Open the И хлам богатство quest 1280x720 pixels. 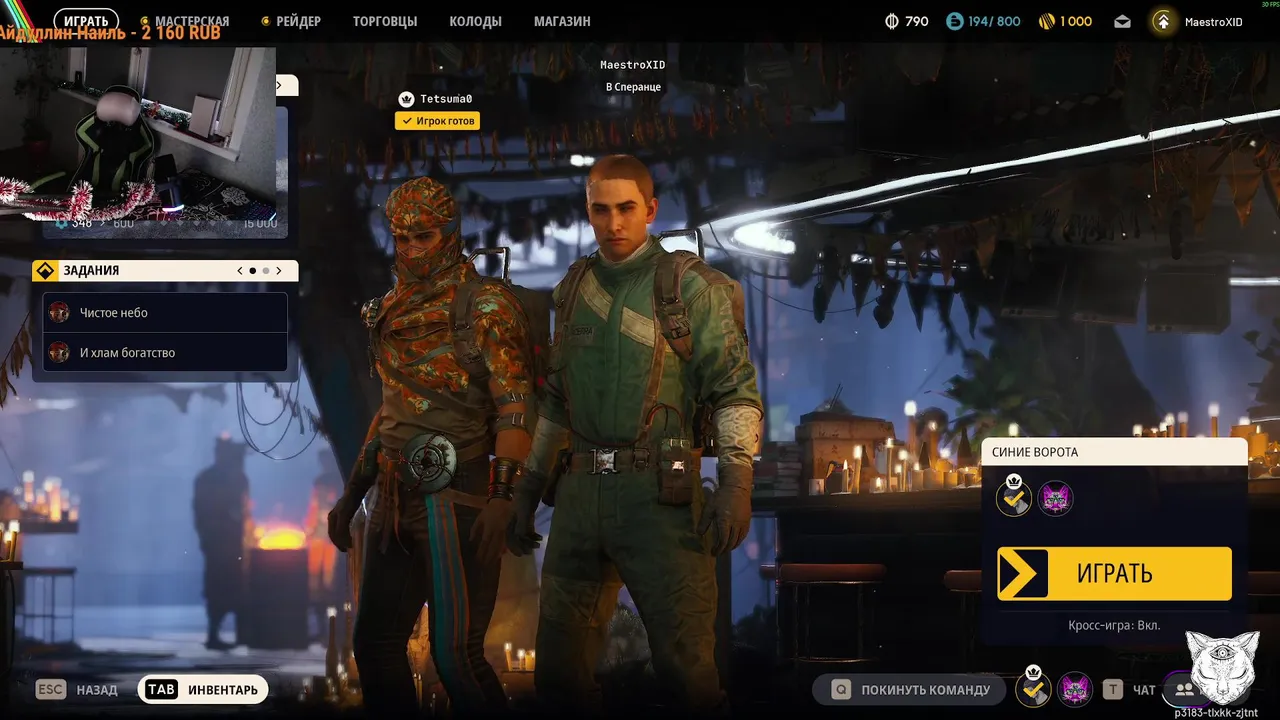[x=165, y=352]
